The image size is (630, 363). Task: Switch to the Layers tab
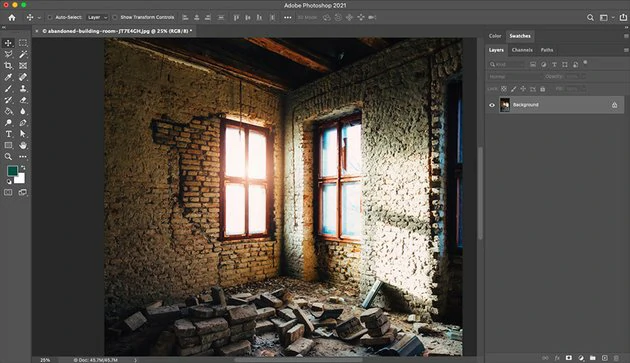click(x=496, y=50)
